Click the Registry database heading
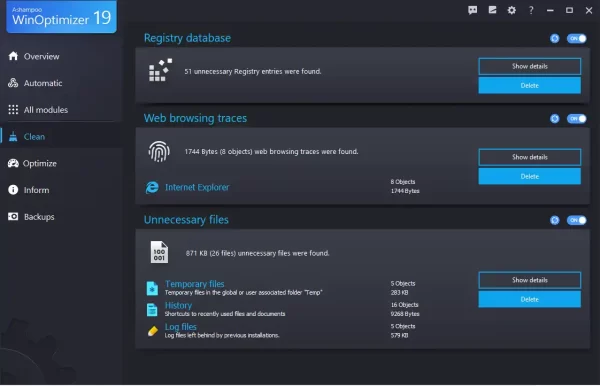The height and width of the screenshot is (386, 600). pyautogui.click(x=187, y=38)
